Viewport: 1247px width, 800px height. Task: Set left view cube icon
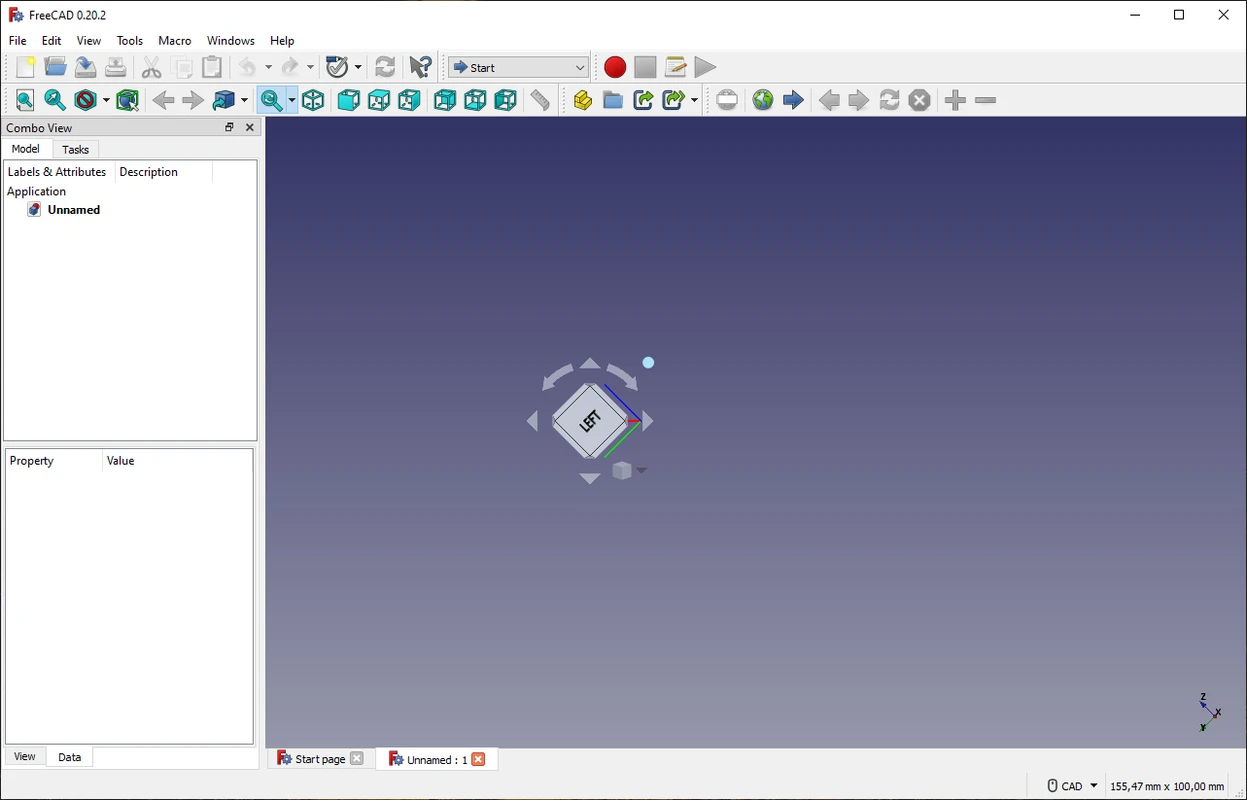tap(505, 100)
